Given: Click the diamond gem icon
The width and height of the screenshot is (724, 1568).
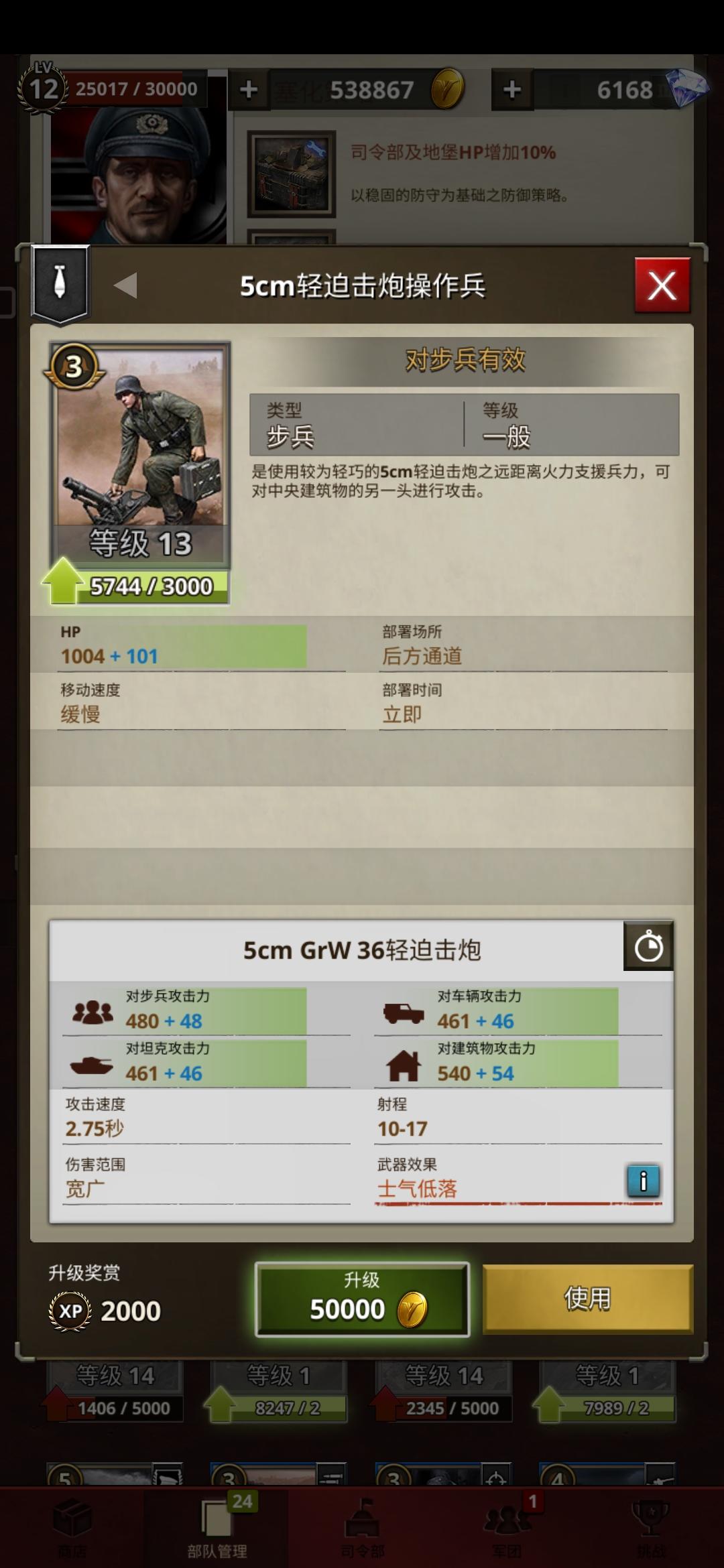Looking at the screenshot, I should 688,88.
